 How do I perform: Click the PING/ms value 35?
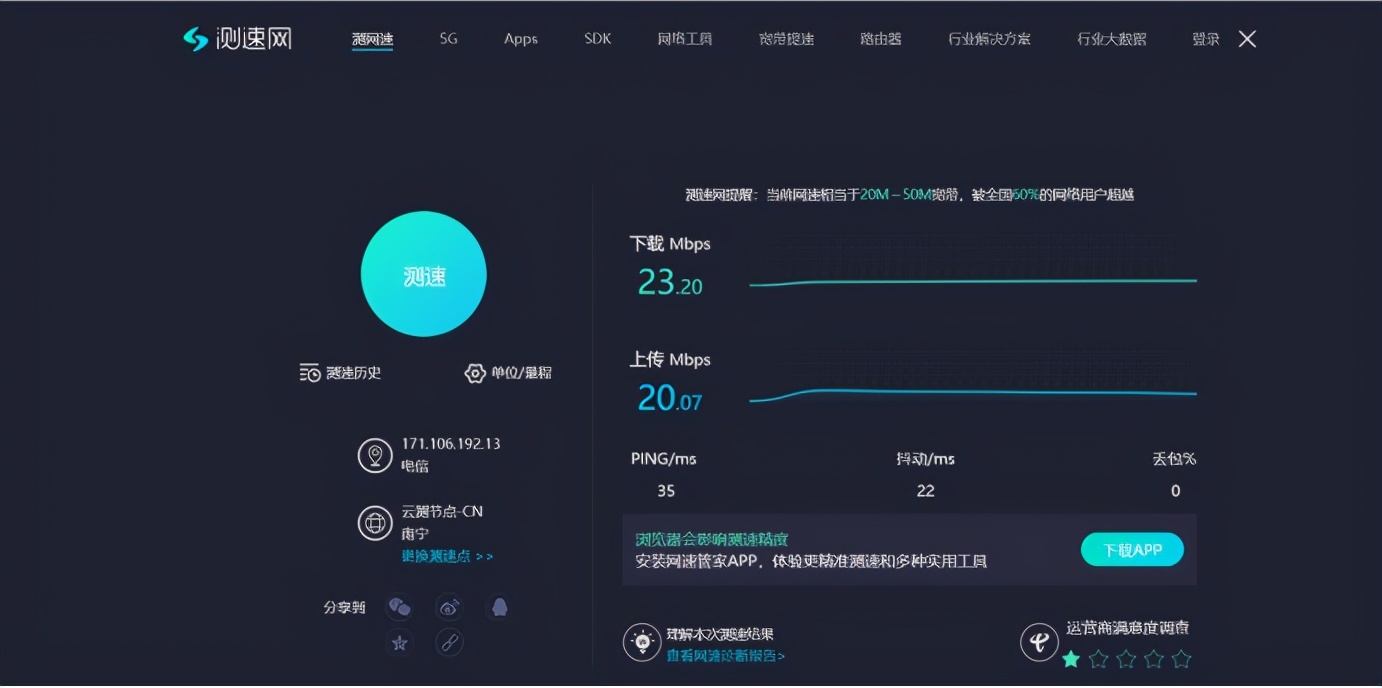(x=666, y=491)
